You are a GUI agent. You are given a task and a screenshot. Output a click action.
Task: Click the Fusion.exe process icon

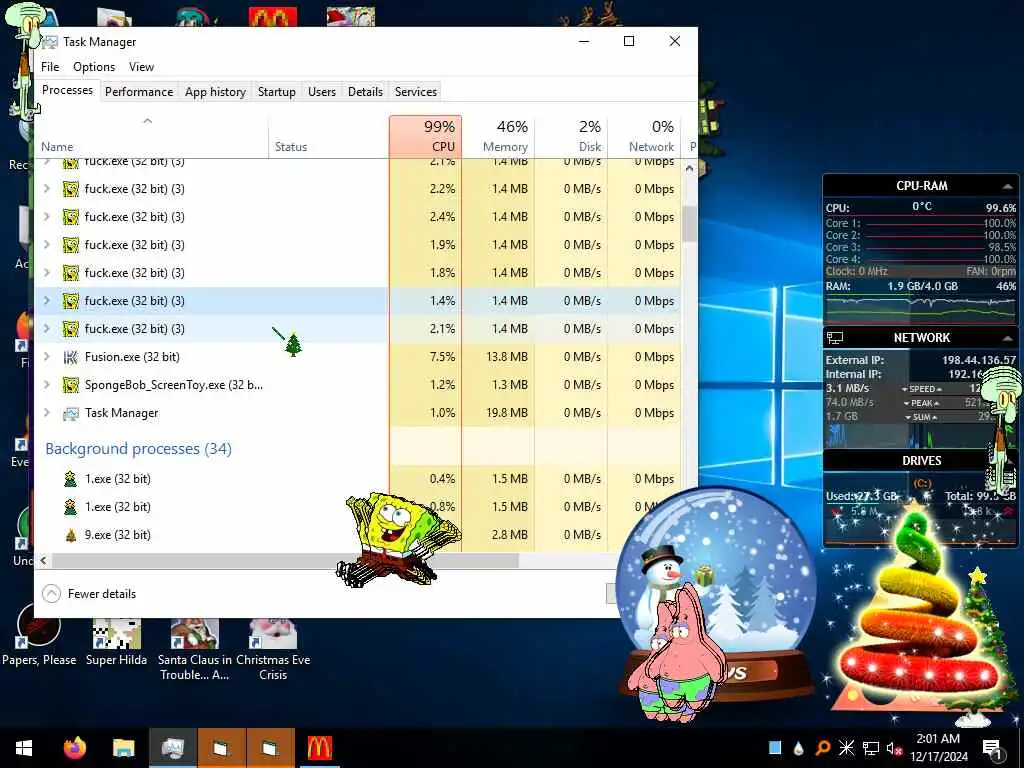(x=71, y=357)
